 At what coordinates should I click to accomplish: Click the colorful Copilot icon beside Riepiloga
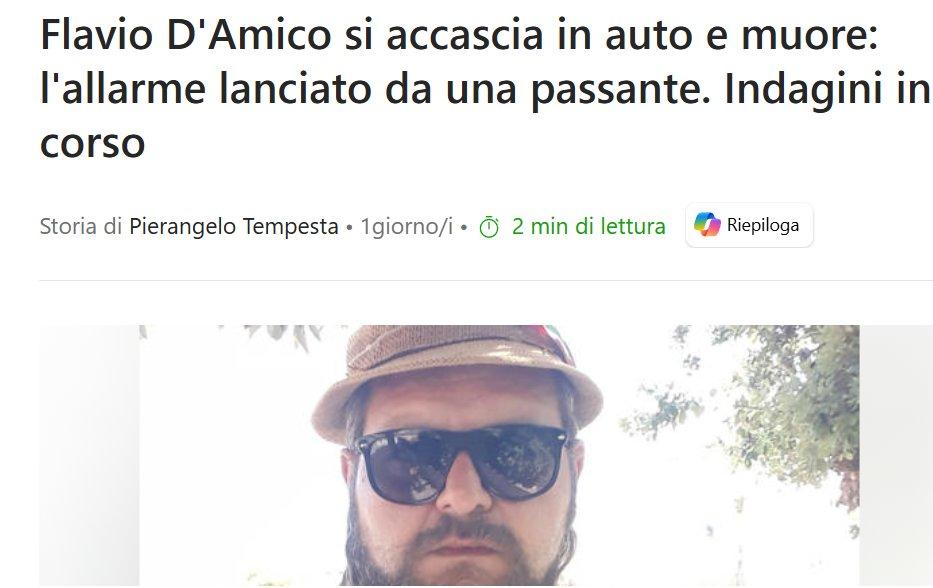coord(707,225)
